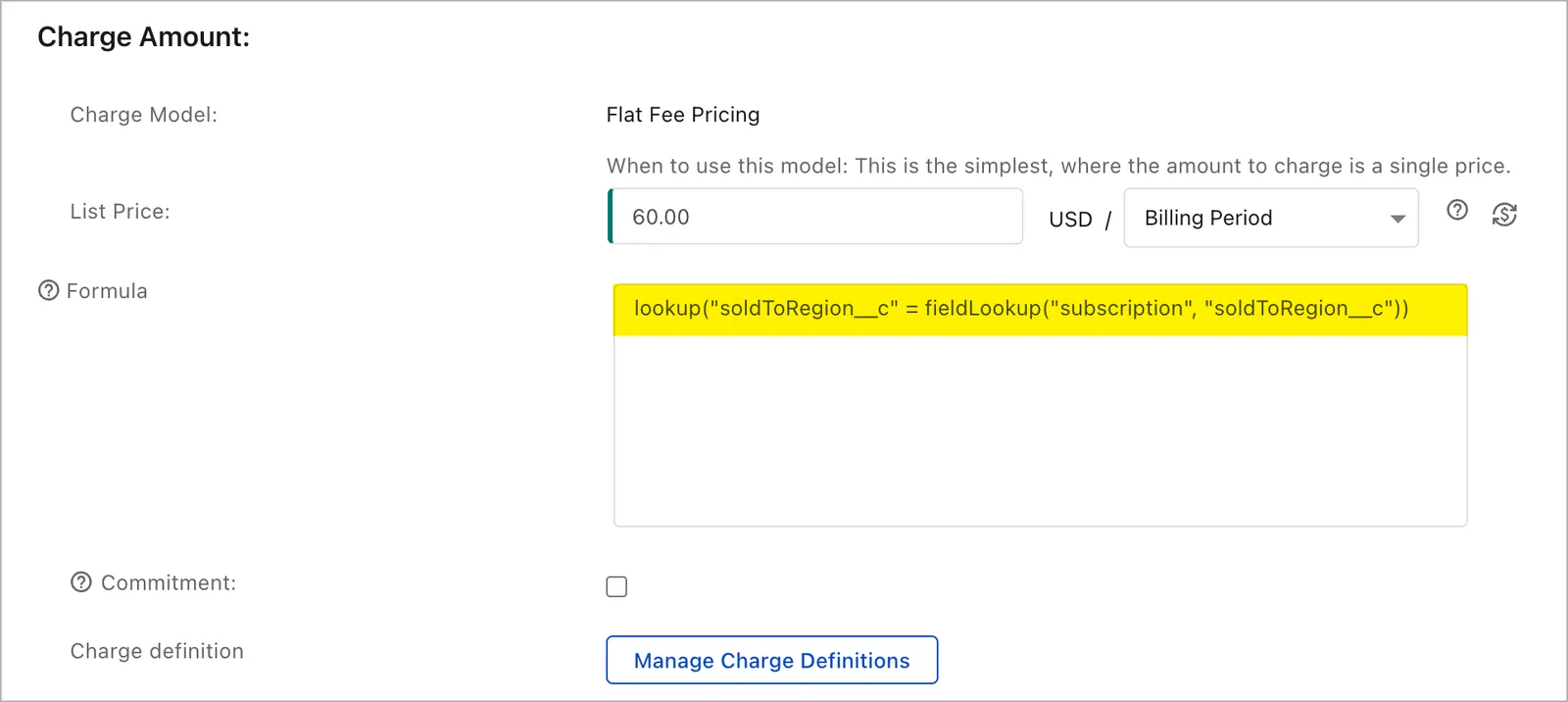This screenshot has width=1568, height=702.
Task: Click the "Commitment:" label text
Action: pyautogui.click(x=169, y=582)
